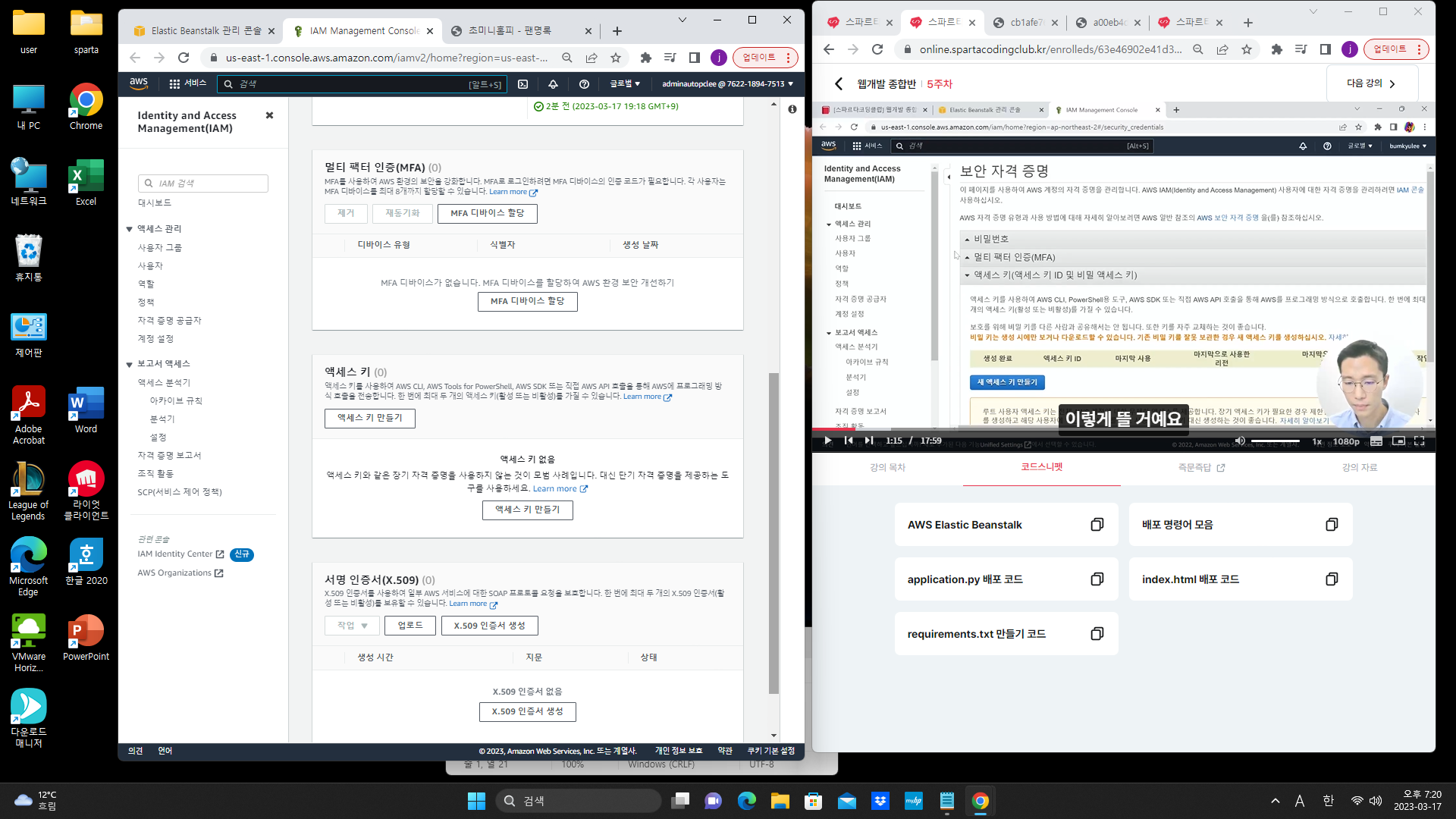The image size is (1456, 819).
Task: Select 강의 자료 tab
Action: 1359,468
